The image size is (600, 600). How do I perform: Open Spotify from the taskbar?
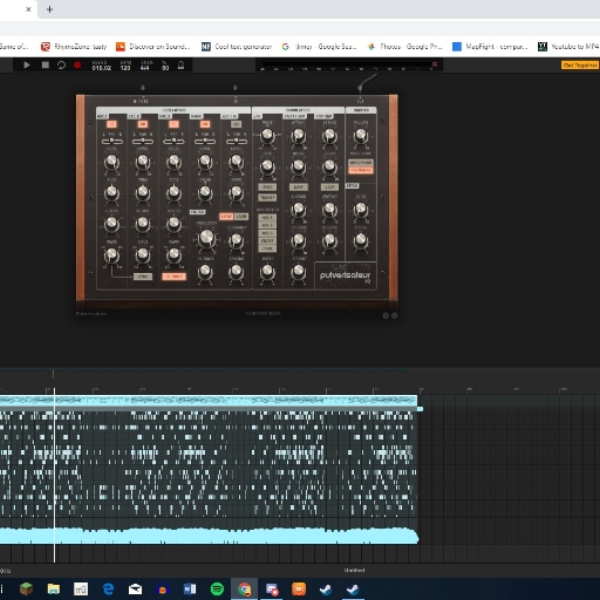(217, 589)
